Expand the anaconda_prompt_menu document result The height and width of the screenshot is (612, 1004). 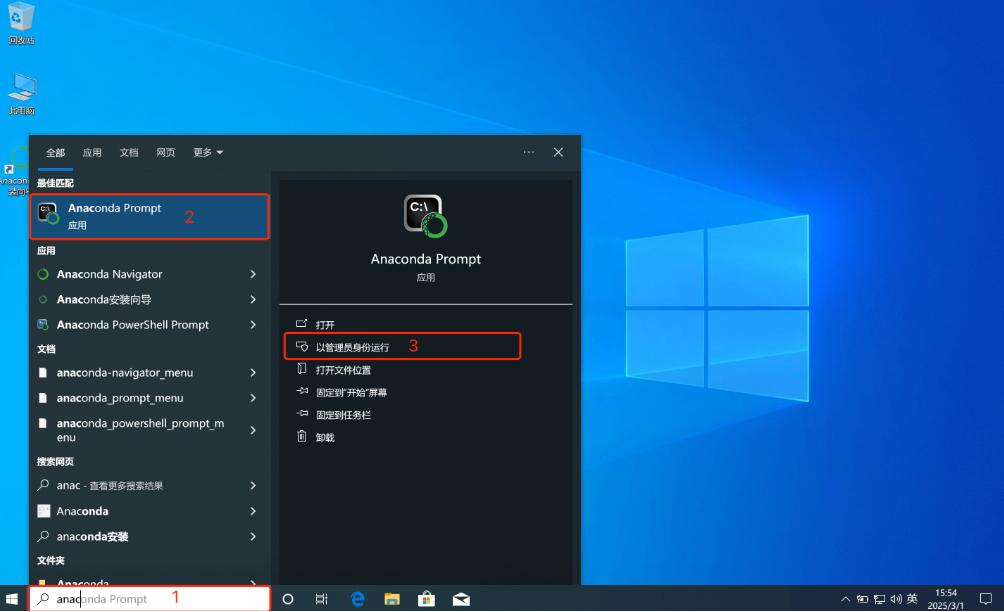(122, 398)
